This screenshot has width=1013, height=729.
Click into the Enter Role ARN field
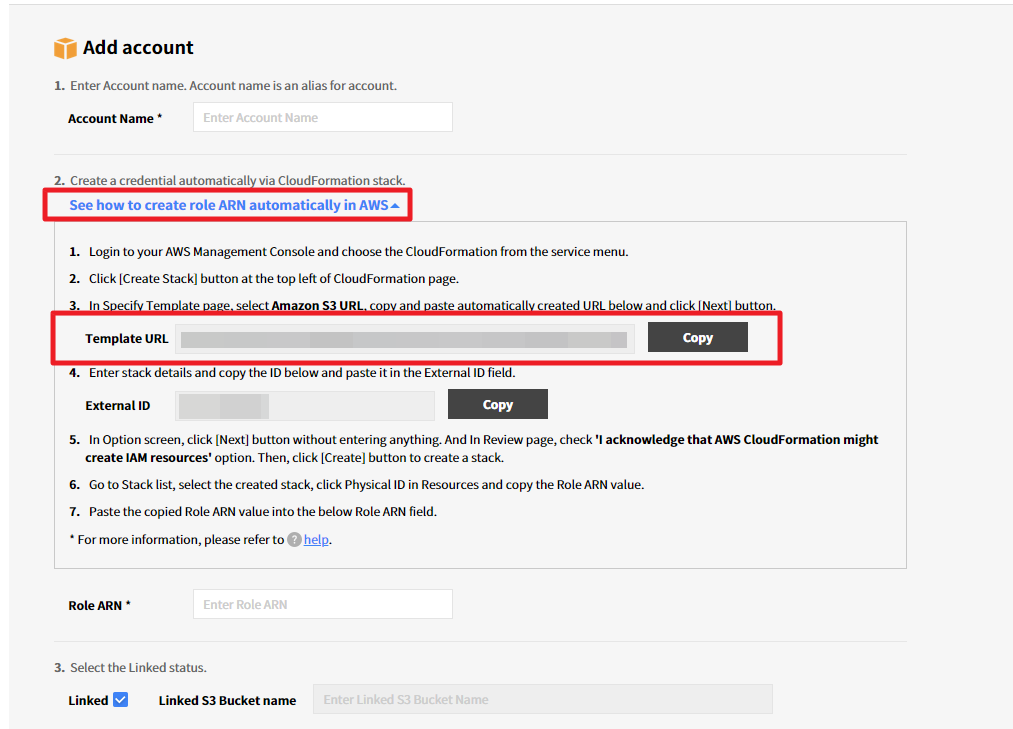pos(322,604)
